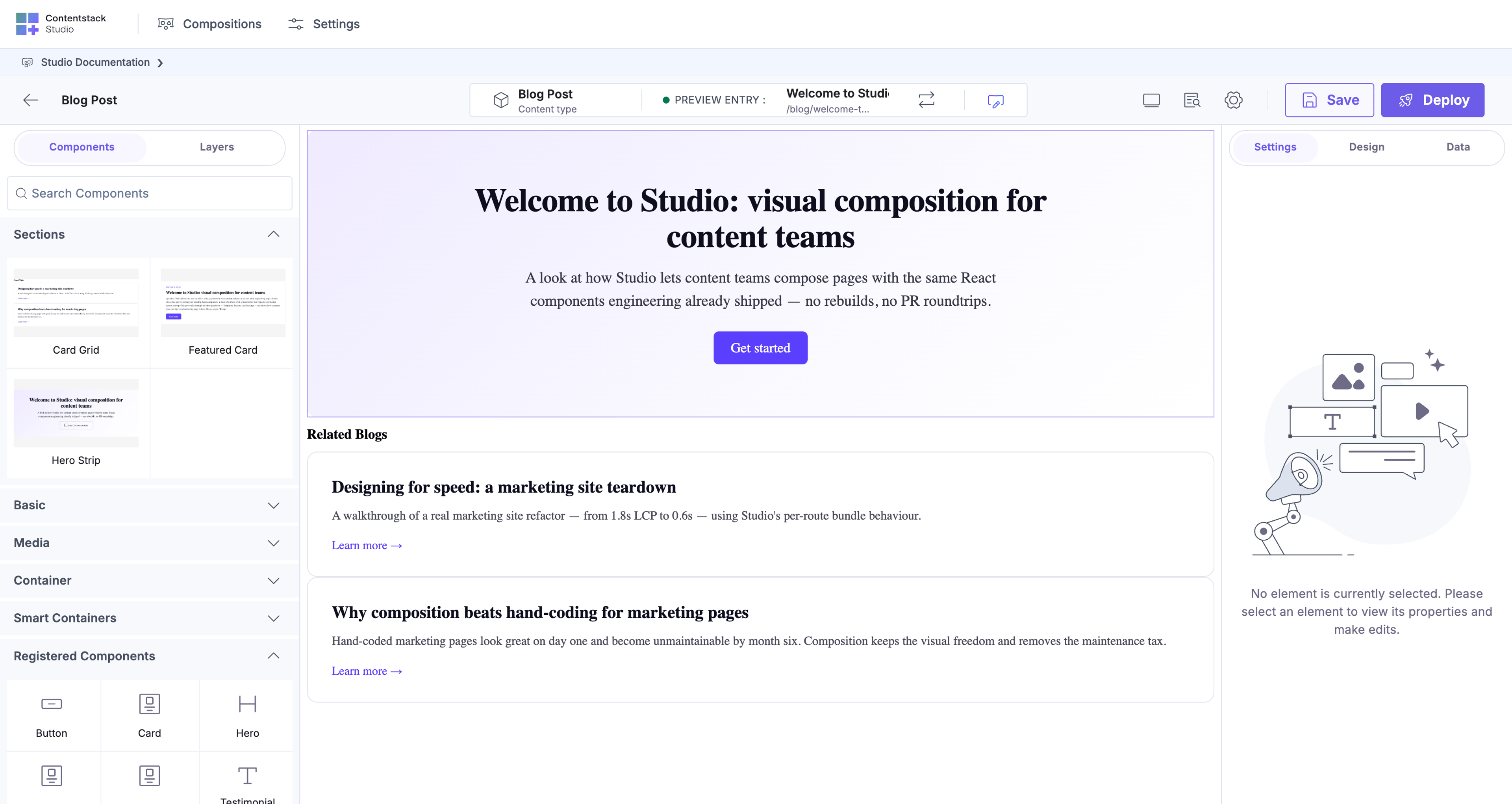Open the Design tab
The image size is (1512, 804).
tap(1366, 147)
